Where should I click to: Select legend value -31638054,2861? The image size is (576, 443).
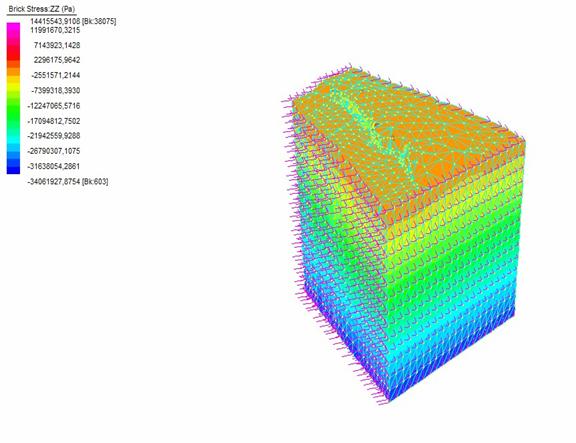click(54, 166)
